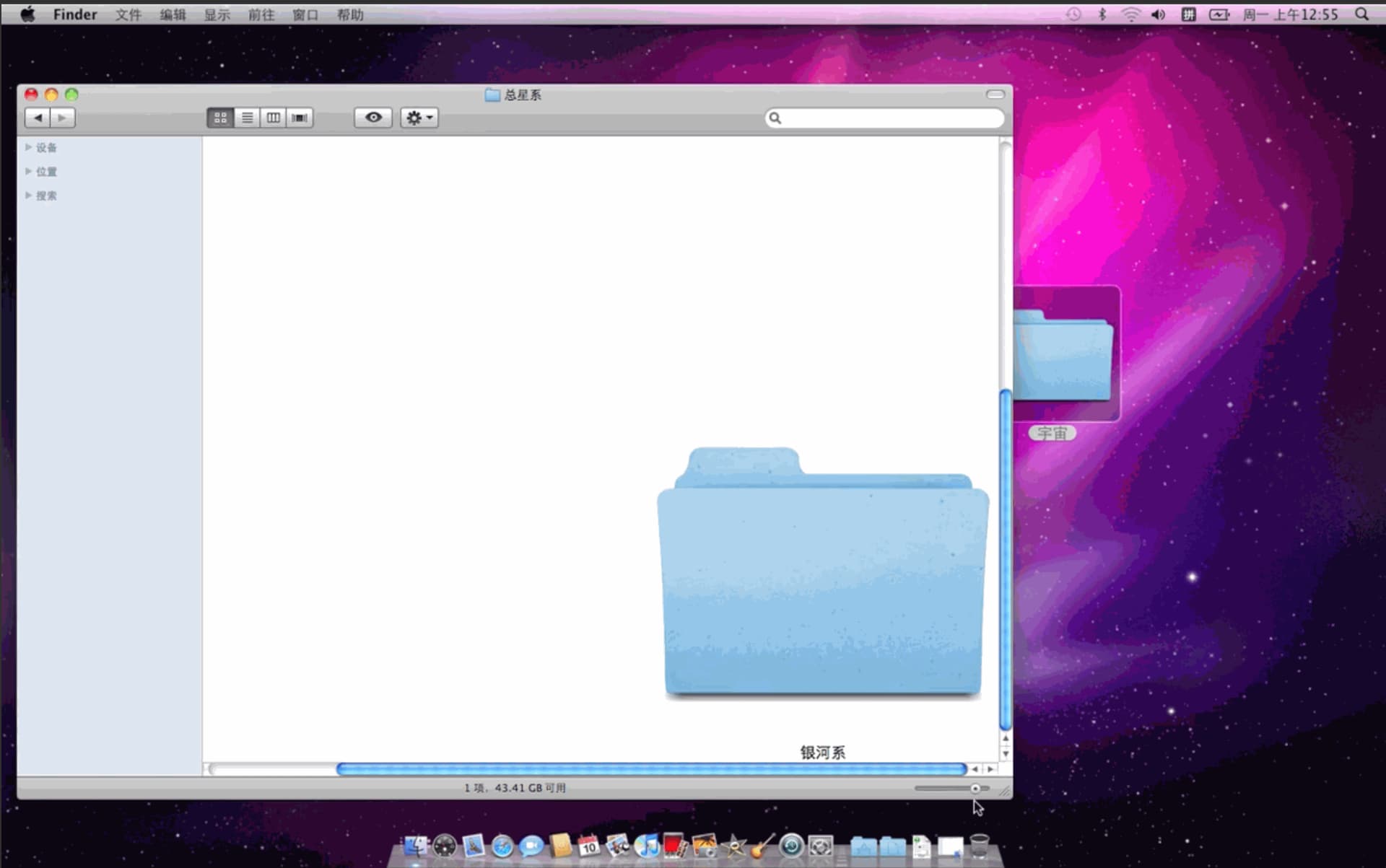
Task: Click the scroll up arrow
Action: (x=1005, y=739)
